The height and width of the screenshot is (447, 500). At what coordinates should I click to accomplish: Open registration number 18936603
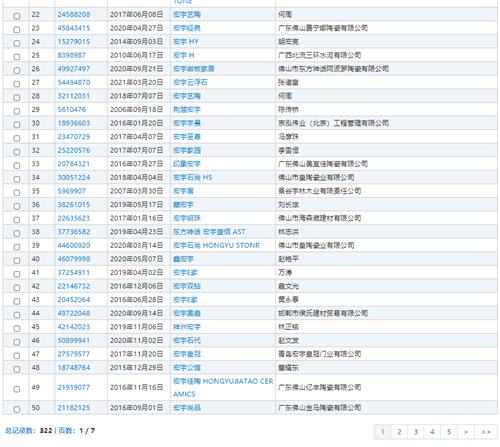[74, 123]
